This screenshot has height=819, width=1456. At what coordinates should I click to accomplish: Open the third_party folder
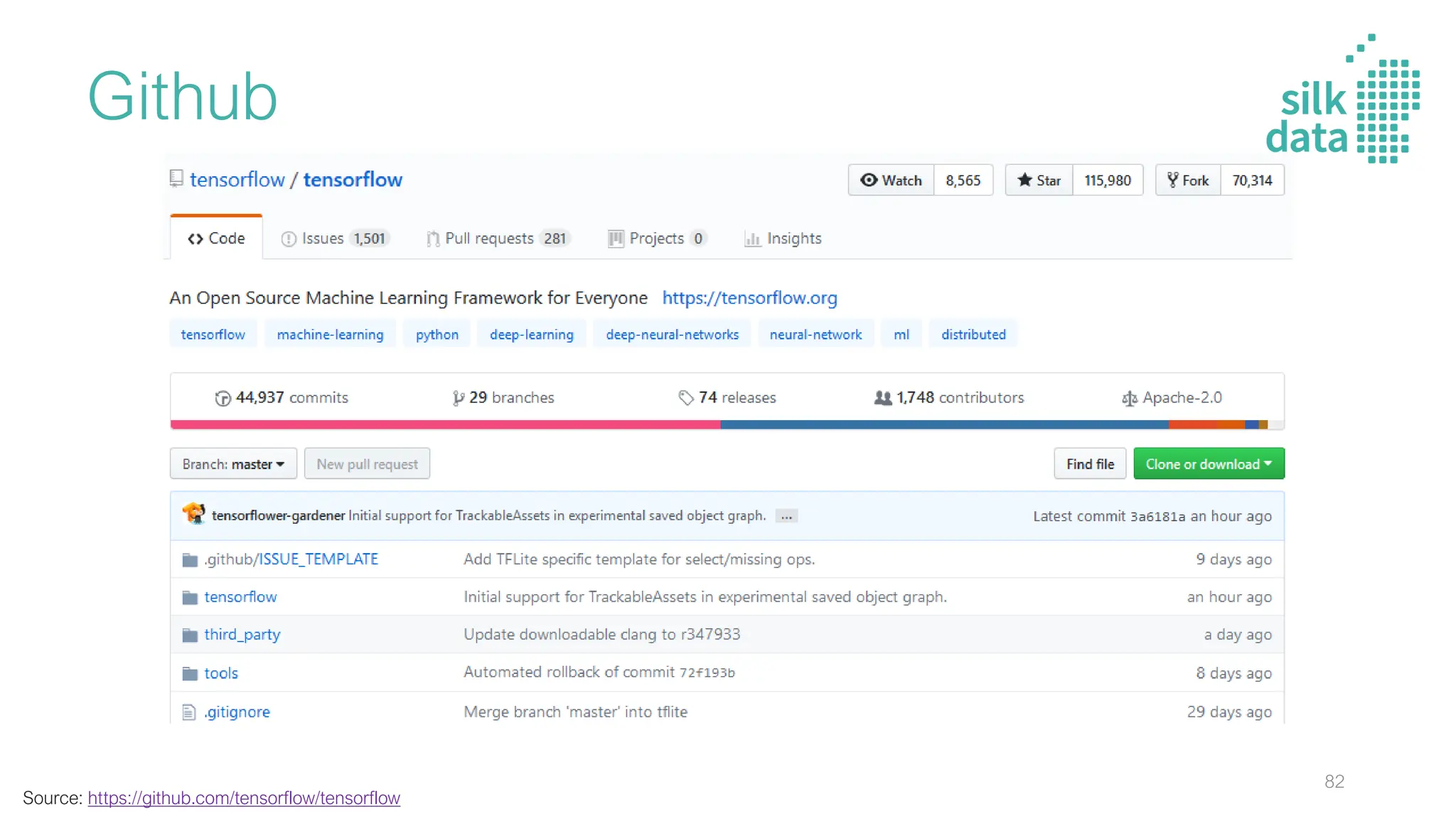point(242,634)
